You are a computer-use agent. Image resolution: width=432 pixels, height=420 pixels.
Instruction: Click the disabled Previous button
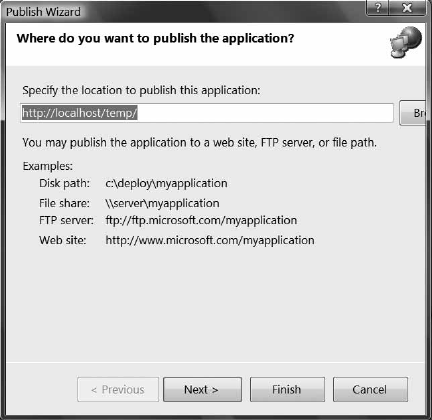pyautogui.click(x=118, y=389)
